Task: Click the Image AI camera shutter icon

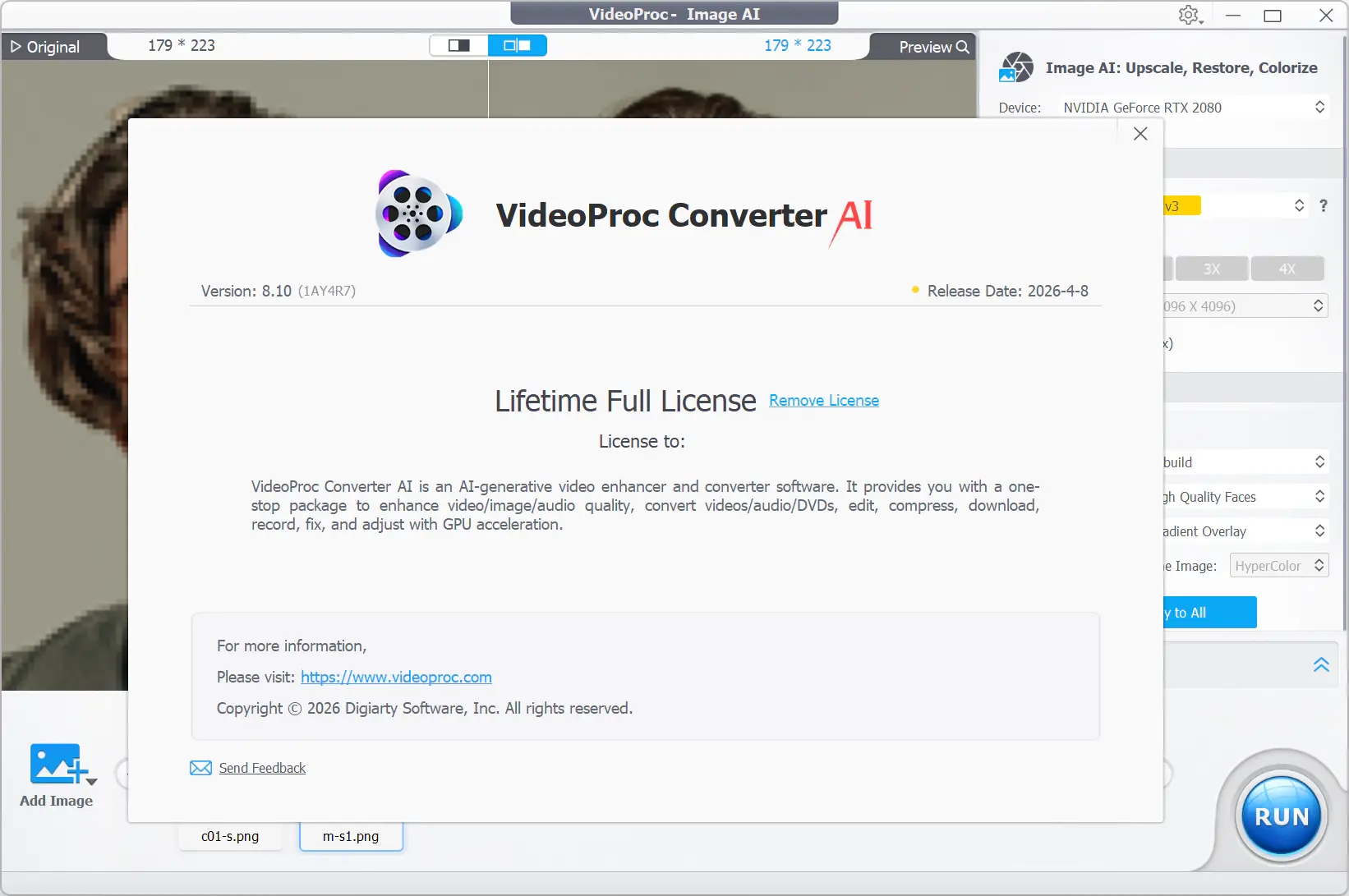Action: pos(1016,67)
